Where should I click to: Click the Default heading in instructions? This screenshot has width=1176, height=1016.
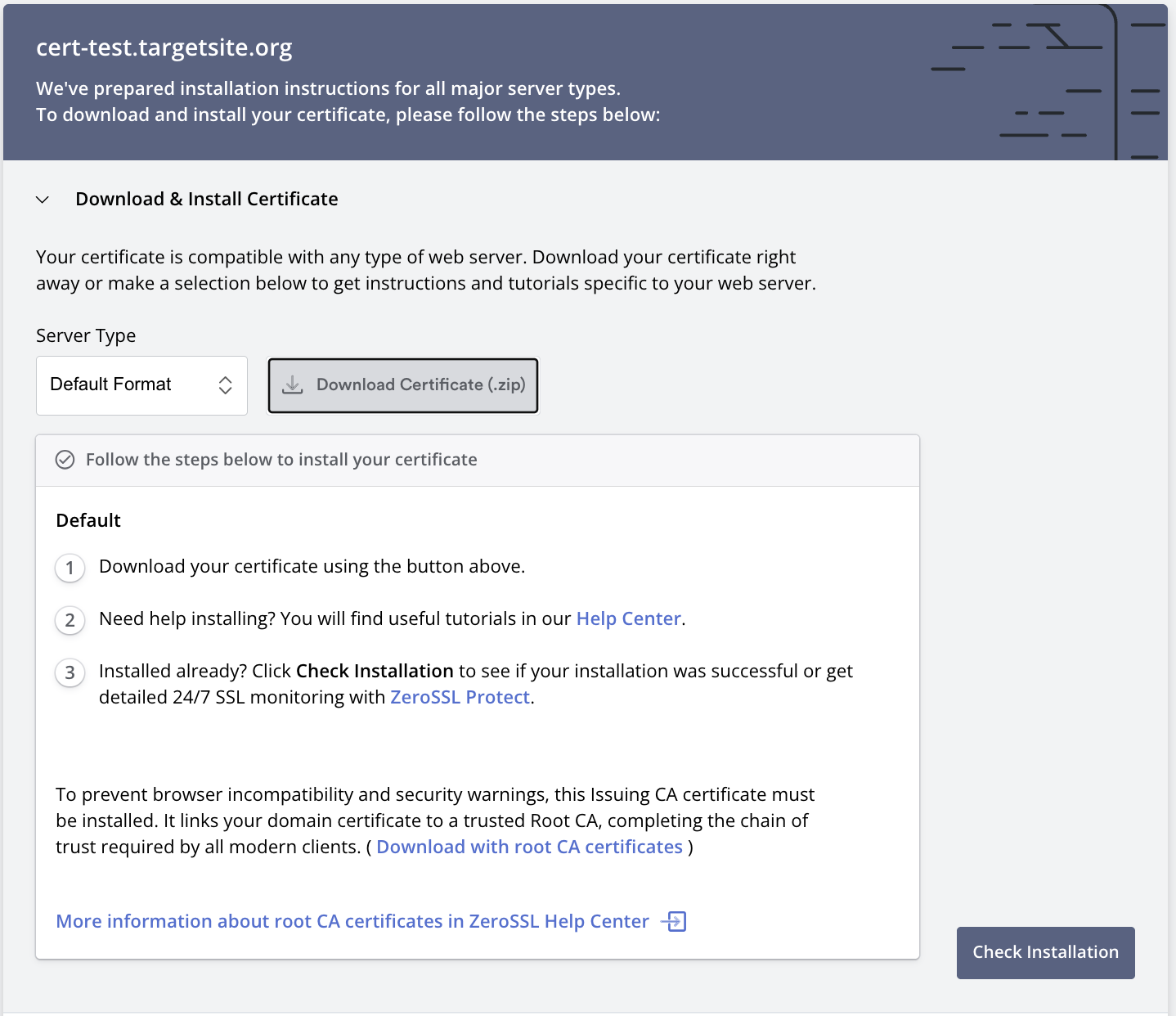point(88,520)
